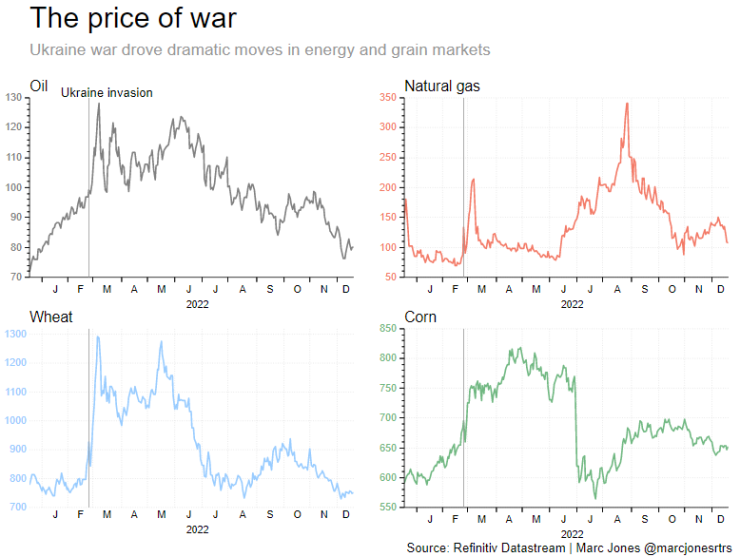Click the Oil chart title
The image size is (740, 557).
(39, 86)
